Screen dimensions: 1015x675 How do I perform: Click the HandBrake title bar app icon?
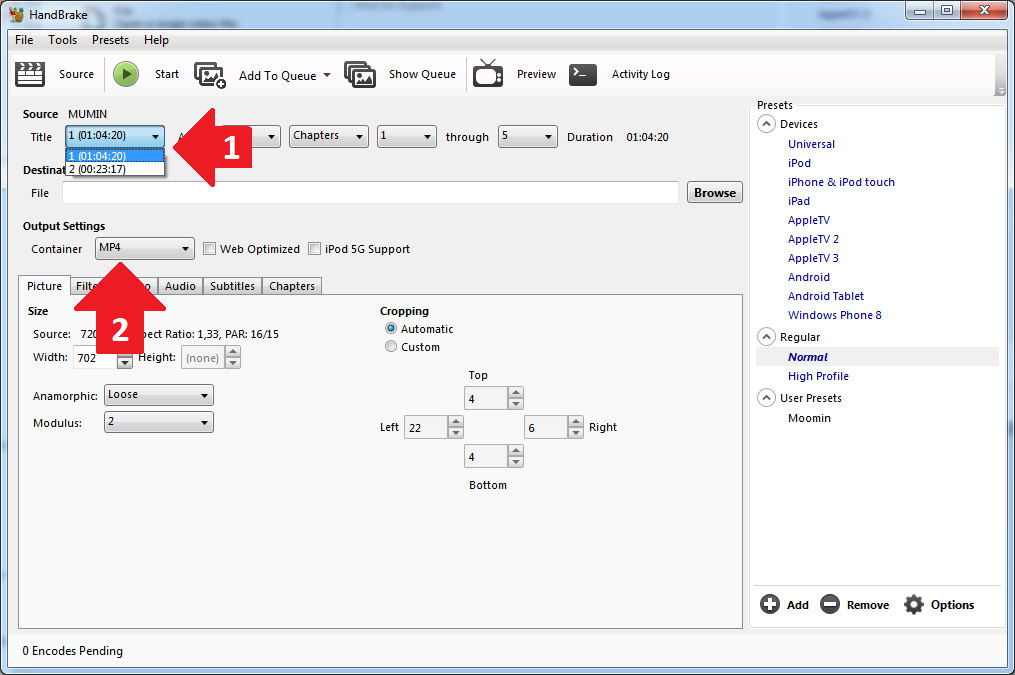(x=16, y=14)
